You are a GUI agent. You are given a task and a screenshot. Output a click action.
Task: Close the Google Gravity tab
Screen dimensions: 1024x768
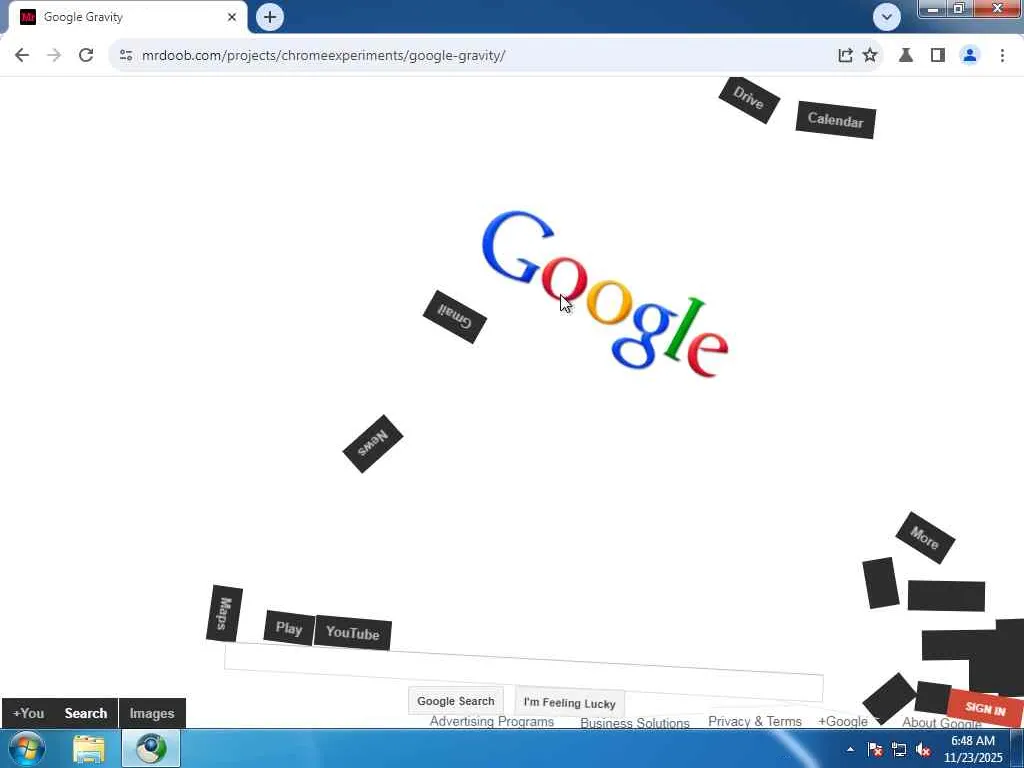pyautogui.click(x=232, y=17)
